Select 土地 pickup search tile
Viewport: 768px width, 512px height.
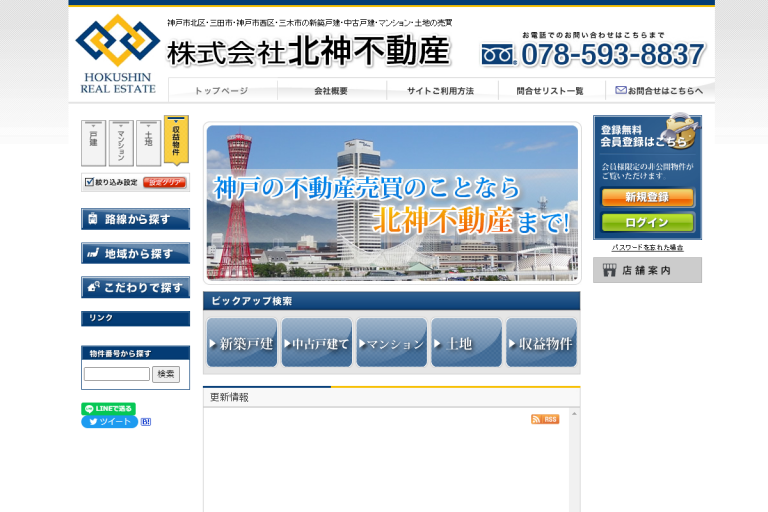coord(466,342)
